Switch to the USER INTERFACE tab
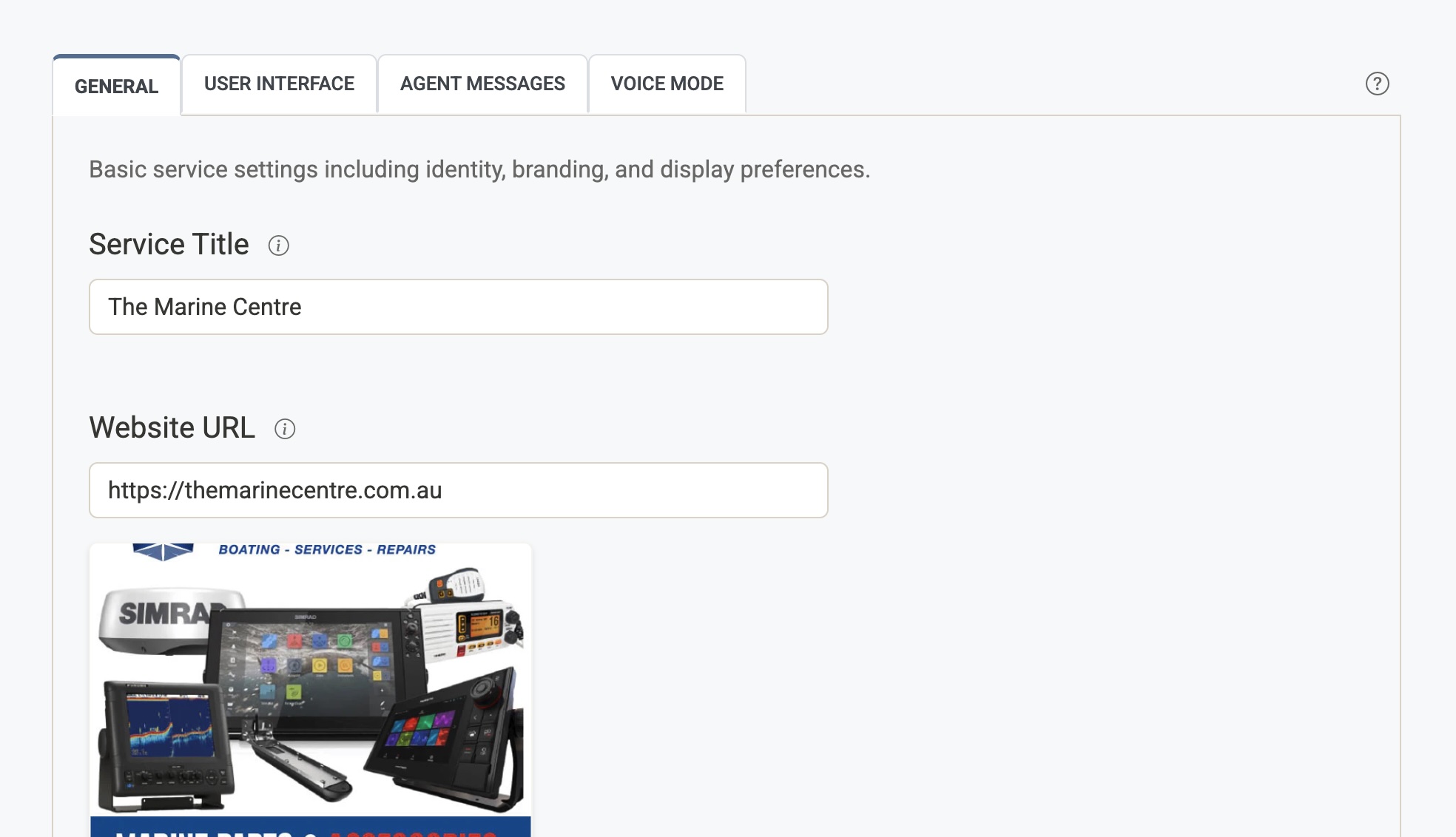 point(279,84)
